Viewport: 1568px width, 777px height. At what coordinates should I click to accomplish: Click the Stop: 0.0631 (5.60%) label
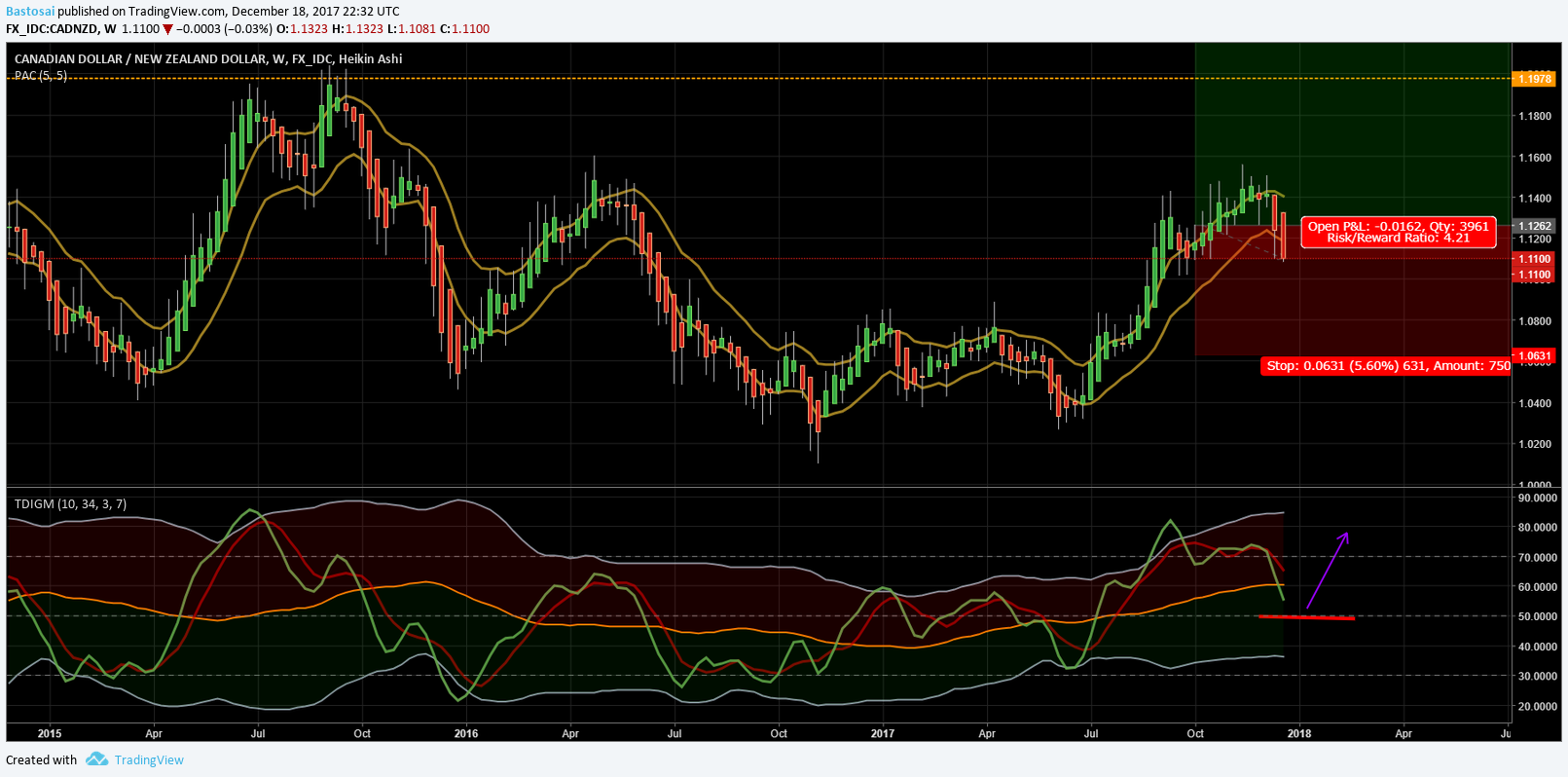(x=1388, y=366)
